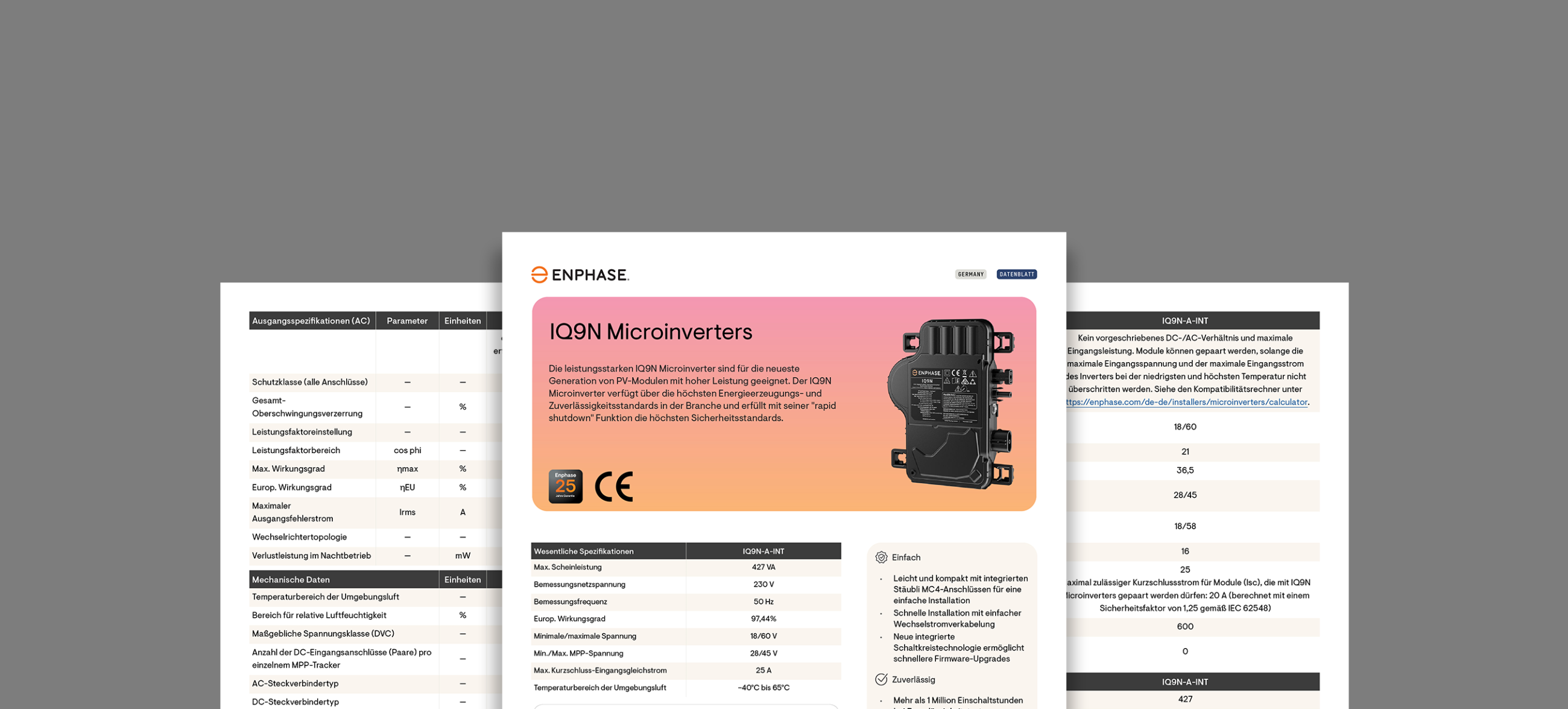This screenshot has height=709, width=1568.
Task: Click the Enphase logo on the datasheet
Action: (x=580, y=275)
